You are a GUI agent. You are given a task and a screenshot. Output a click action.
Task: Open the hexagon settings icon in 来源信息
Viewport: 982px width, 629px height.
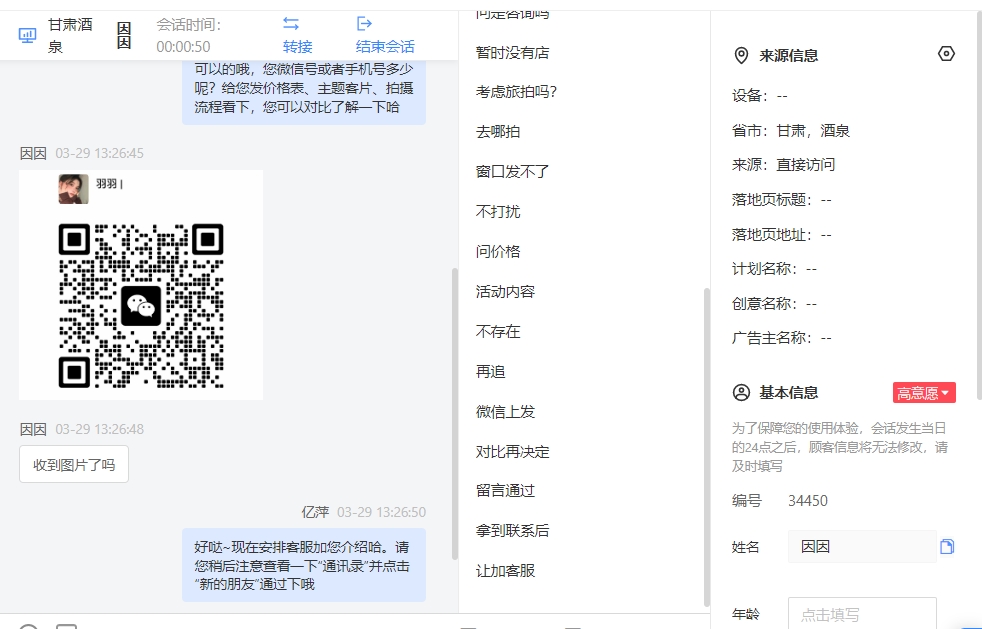[x=946, y=54]
